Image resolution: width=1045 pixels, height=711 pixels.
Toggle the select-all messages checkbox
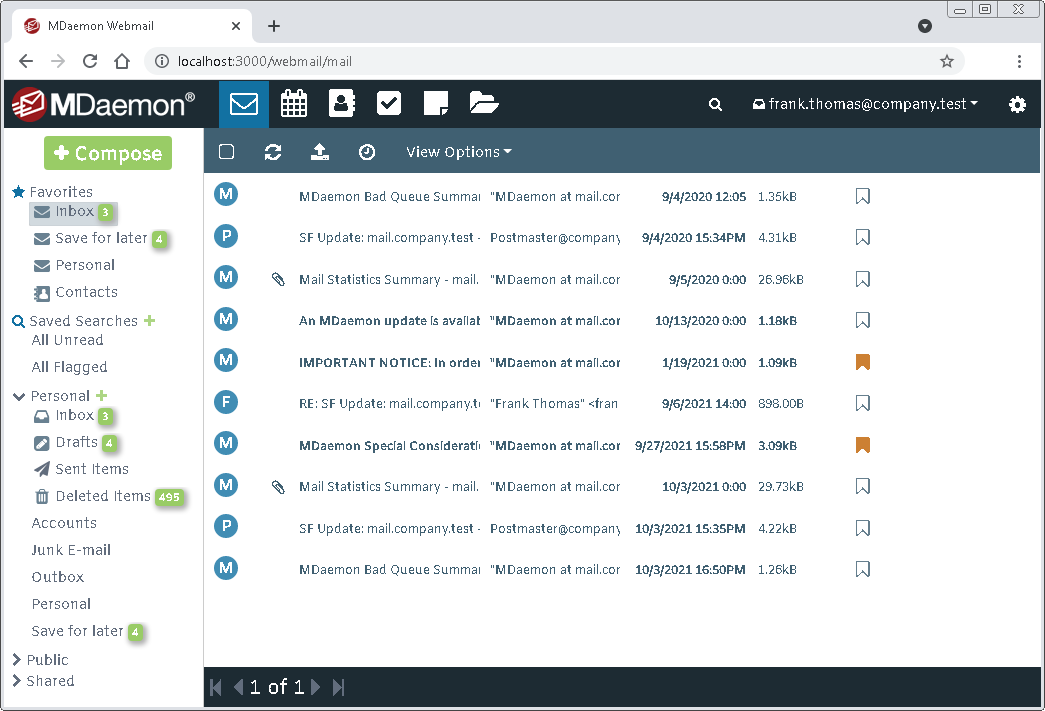[226, 152]
